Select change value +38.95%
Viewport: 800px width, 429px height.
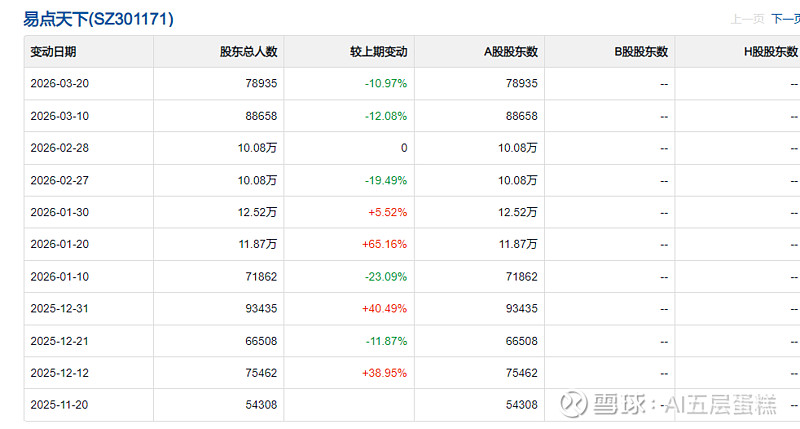(x=385, y=373)
